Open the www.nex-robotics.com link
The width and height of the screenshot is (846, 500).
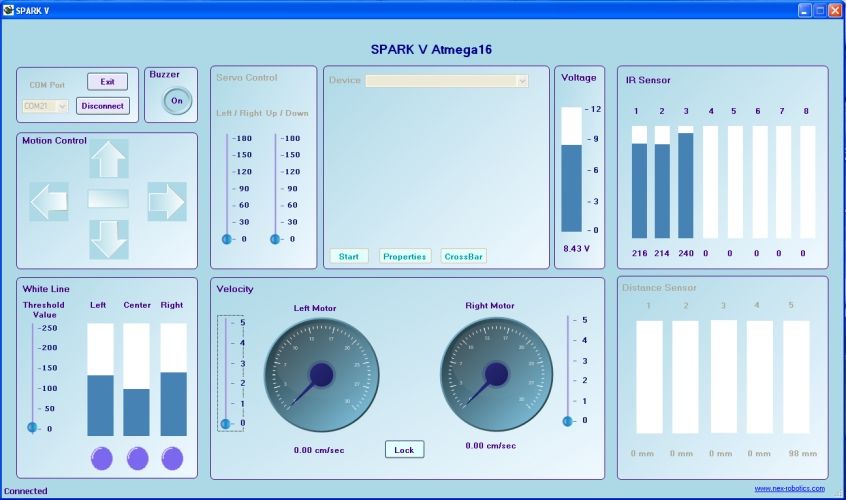pyautogui.click(x=789, y=488)
